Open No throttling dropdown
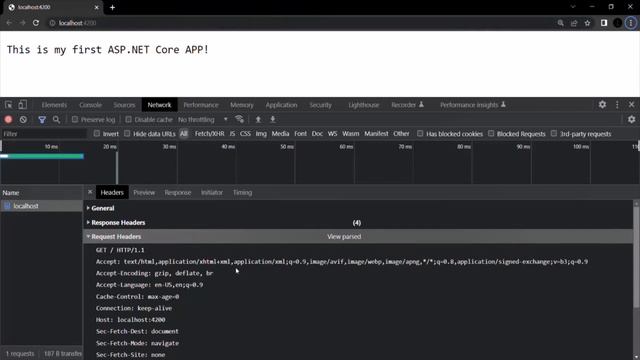Image resolution: width=640 pixels, height=360 pixels. (203, 120)
